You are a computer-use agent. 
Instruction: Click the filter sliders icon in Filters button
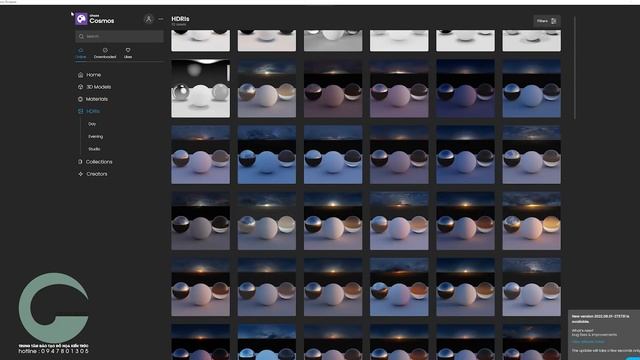click(554, 21)
